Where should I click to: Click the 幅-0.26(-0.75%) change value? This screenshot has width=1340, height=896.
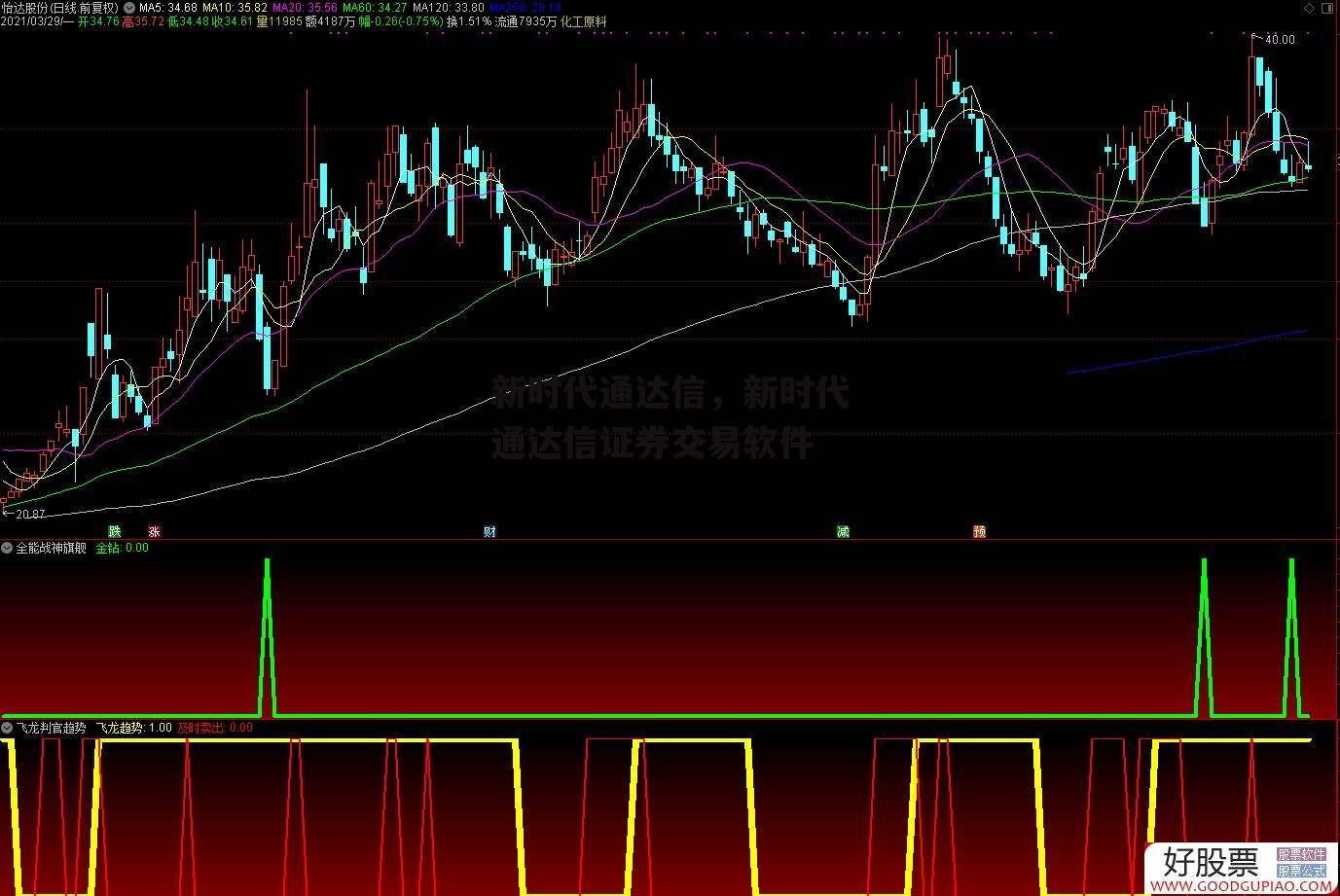(x=401, y=21)
